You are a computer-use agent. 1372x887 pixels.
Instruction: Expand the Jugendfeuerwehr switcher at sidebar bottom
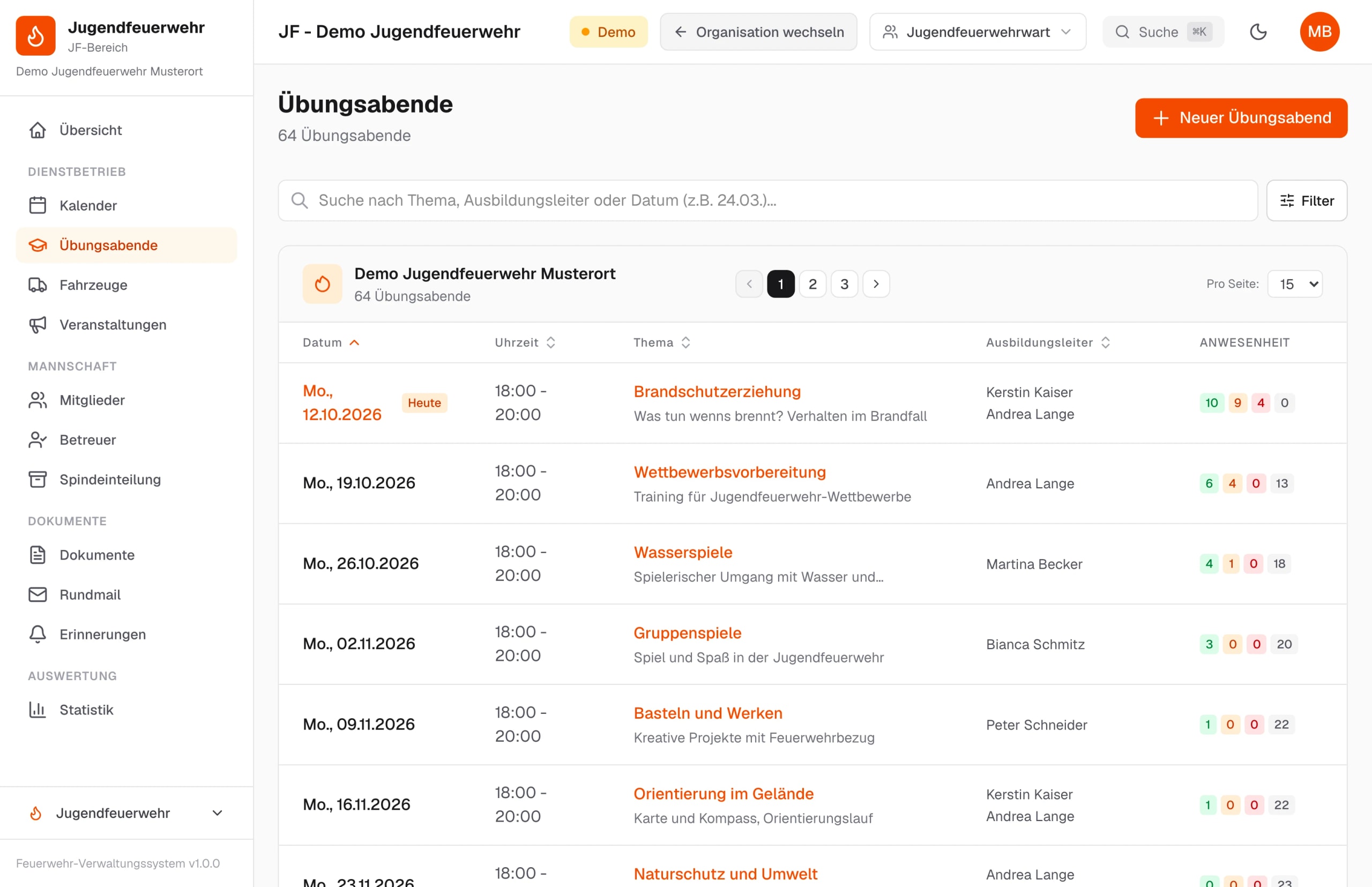(x=126, y=813)
